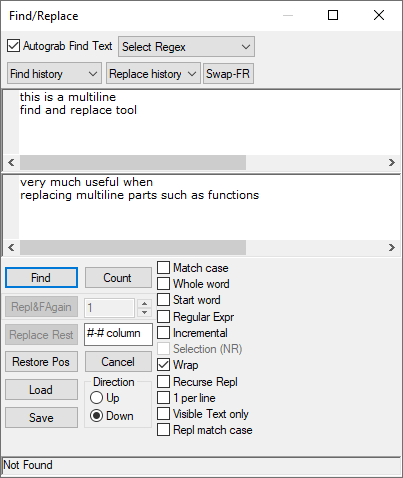Click the Count button
Screen dimensions: 403x478
coord(118,277)
